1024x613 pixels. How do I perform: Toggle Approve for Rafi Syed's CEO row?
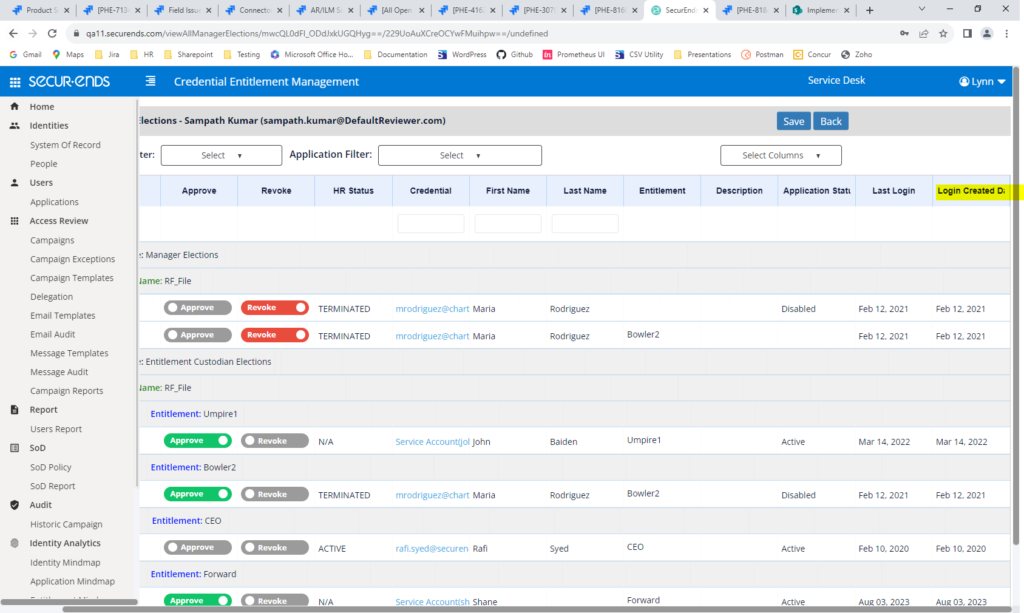tap(197, 548)
